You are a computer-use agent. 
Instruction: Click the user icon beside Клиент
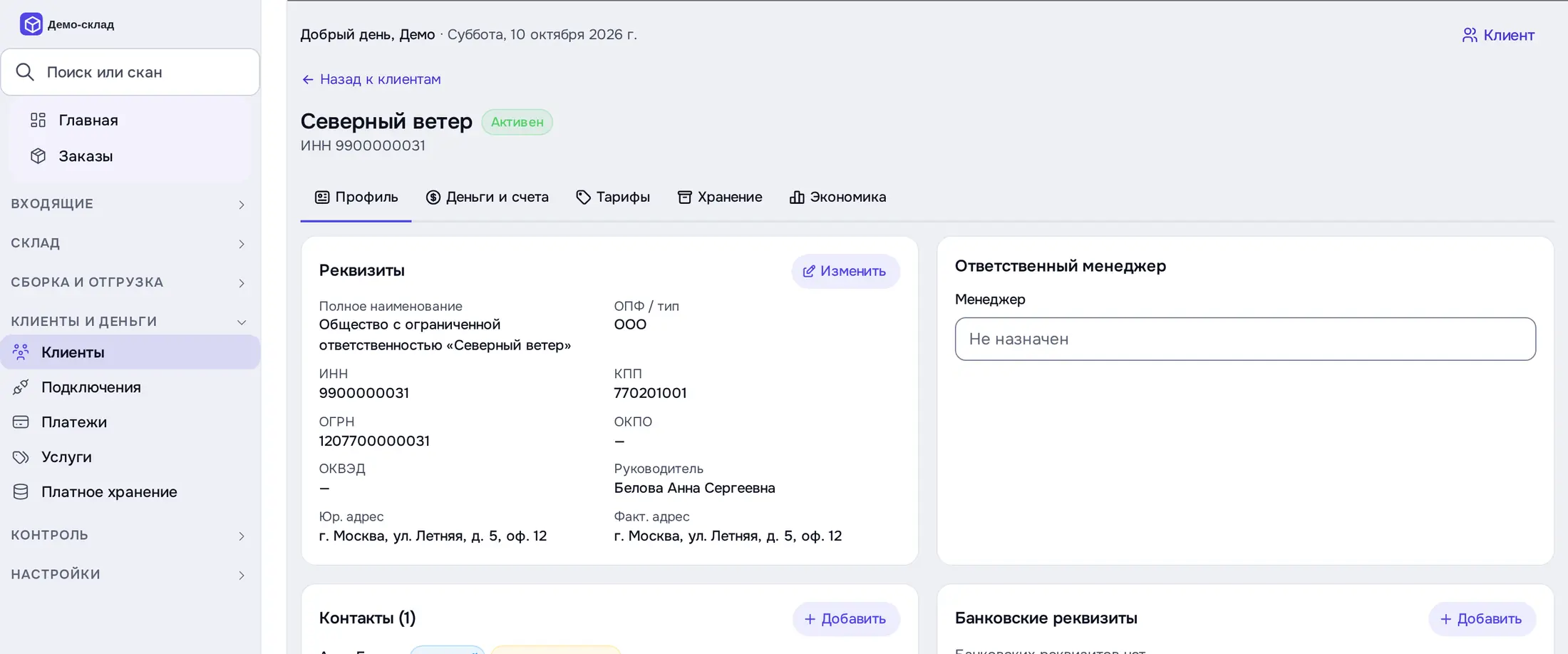[x=1469, y=35]
